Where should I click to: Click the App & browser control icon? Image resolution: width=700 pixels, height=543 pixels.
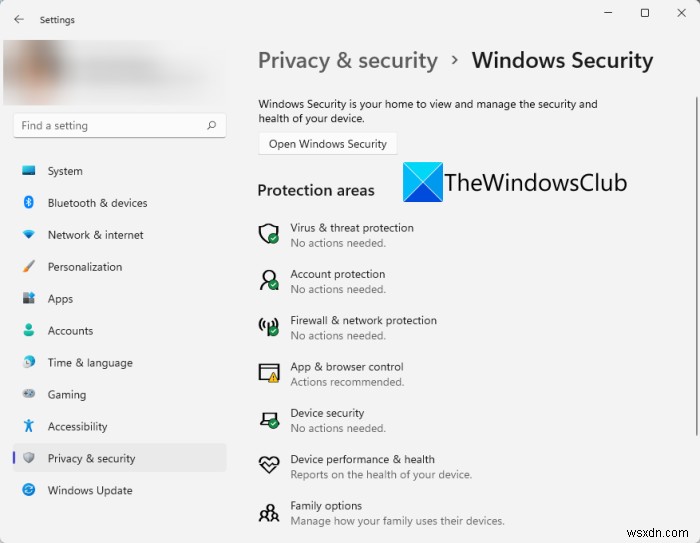click(x=268, y=373)
